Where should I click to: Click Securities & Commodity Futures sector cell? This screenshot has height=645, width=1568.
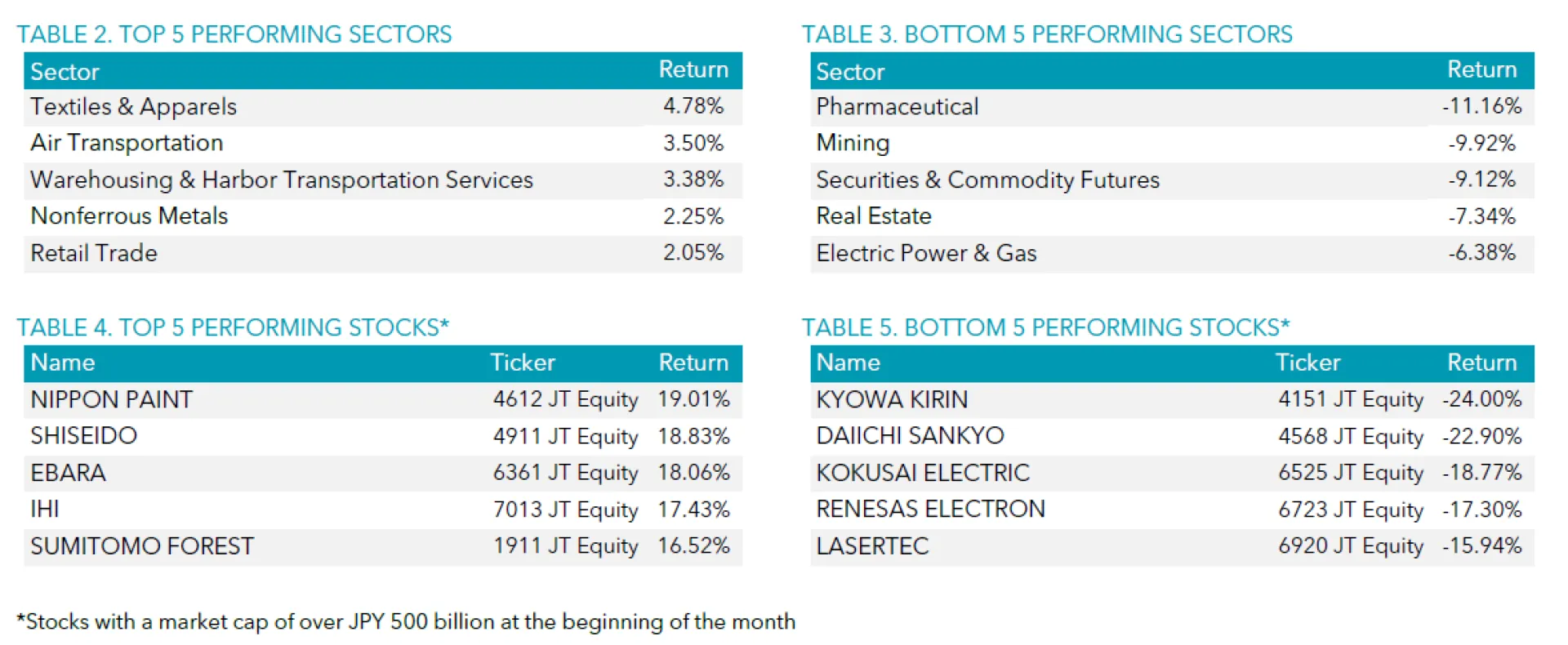[x=987, y=180]
